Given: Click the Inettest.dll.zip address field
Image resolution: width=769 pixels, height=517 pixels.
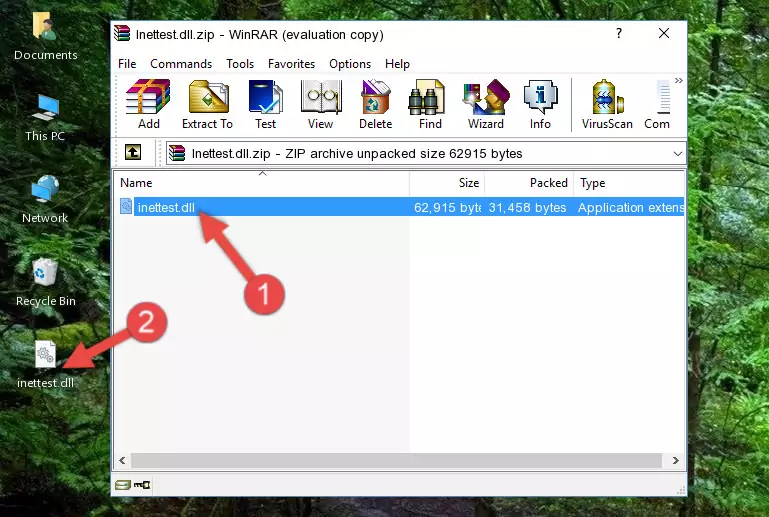Looking at the screenshot, I should pos(426,154).
